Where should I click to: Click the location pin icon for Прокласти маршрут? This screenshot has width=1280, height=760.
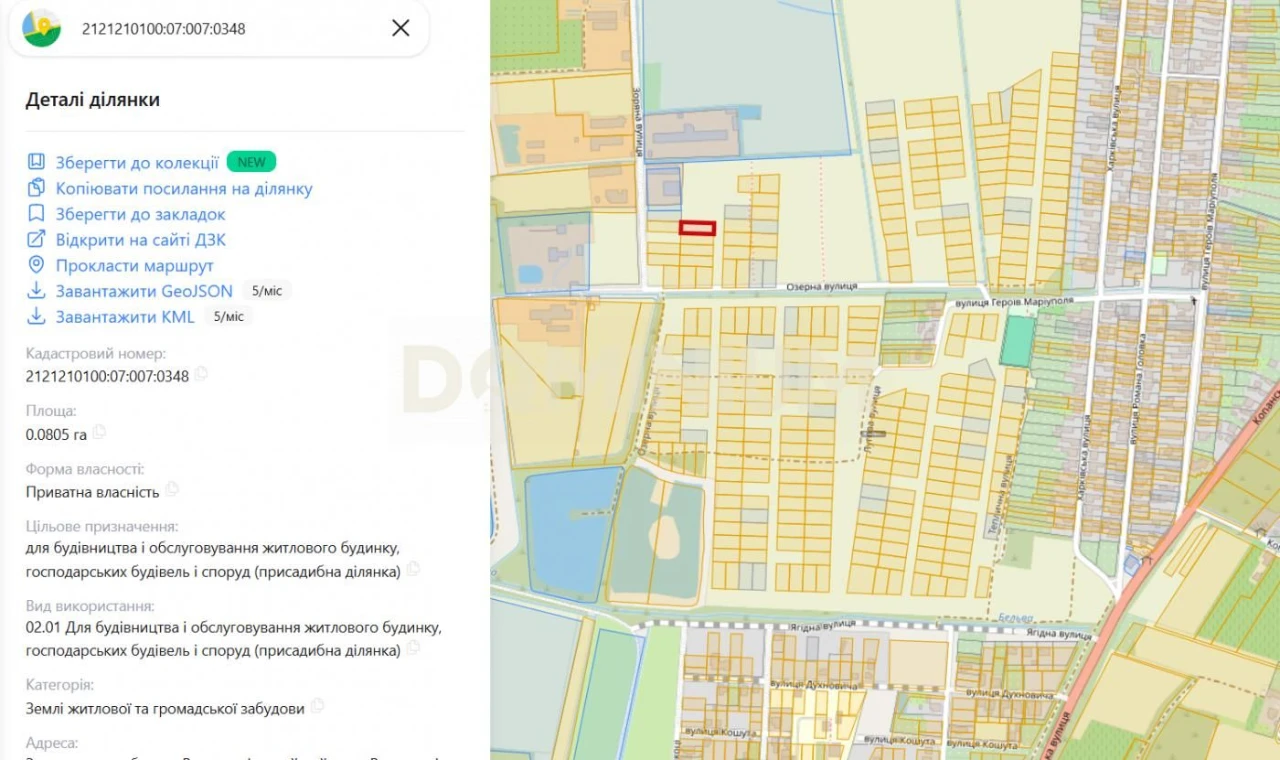pos(37,266)
